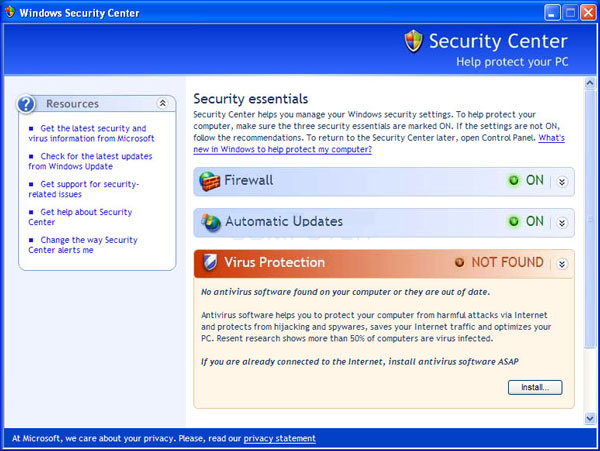Click the 'No antivirus software found' message
The width and height of the screenshot is (600, 451).
[346, 292]
